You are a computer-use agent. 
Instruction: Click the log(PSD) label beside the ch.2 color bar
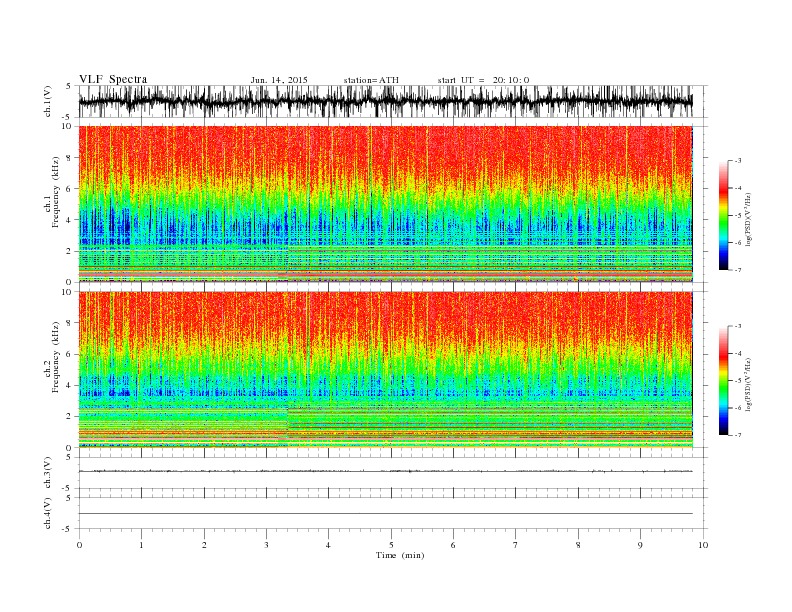tap(750, 384)
